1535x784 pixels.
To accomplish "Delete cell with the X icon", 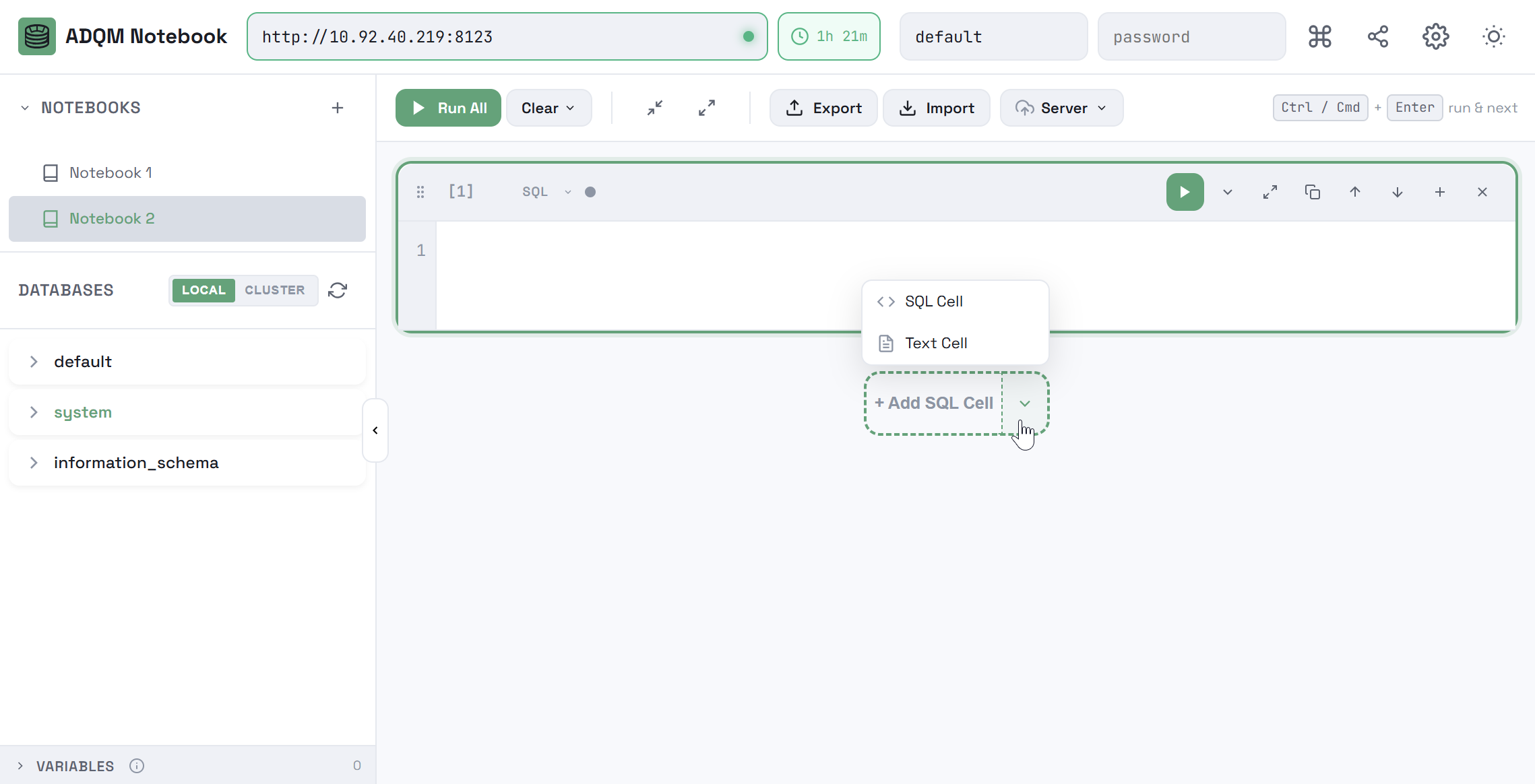I will click(1482, 192).
